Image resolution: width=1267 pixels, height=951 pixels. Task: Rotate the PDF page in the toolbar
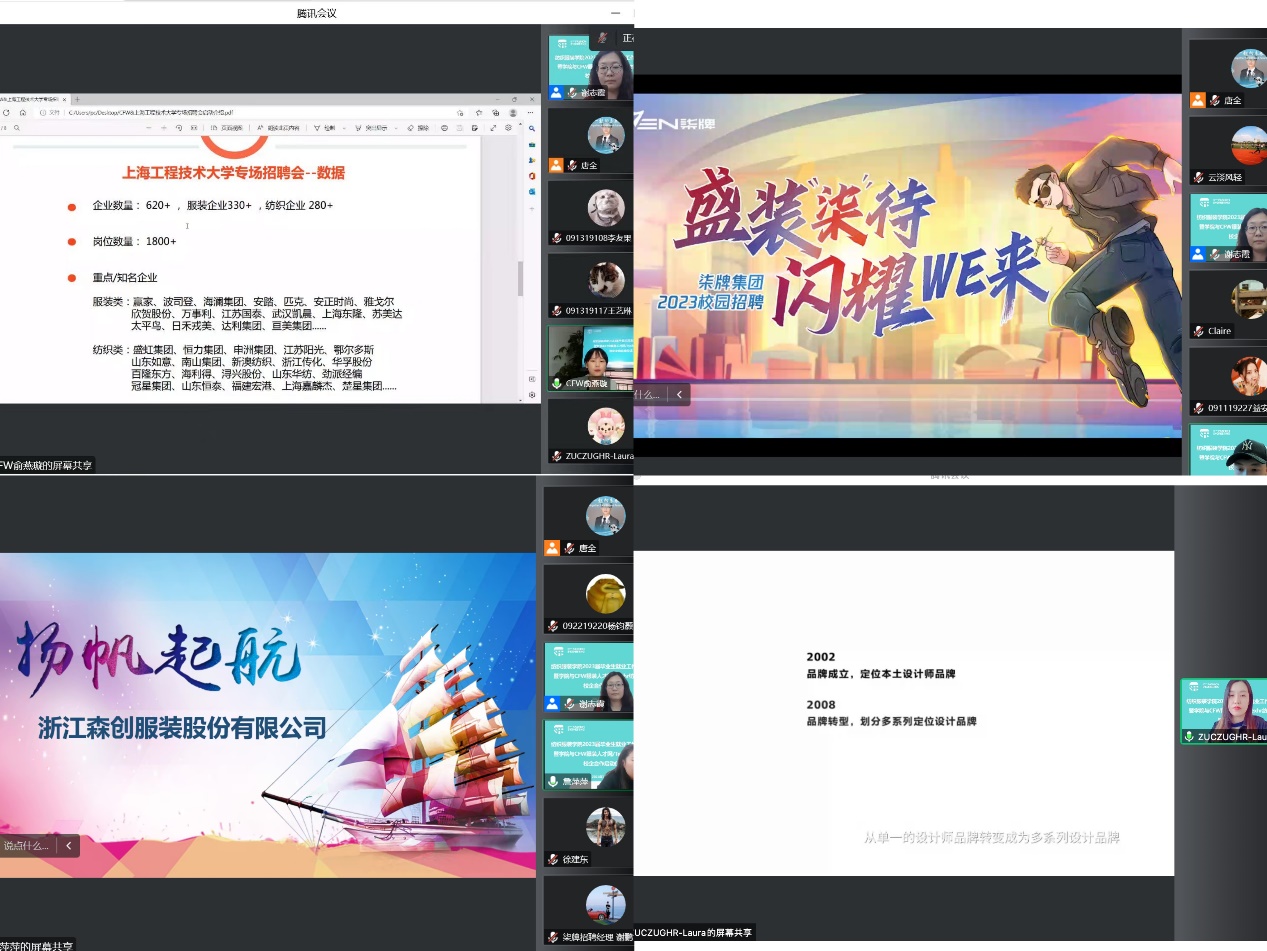click(179, 128)
